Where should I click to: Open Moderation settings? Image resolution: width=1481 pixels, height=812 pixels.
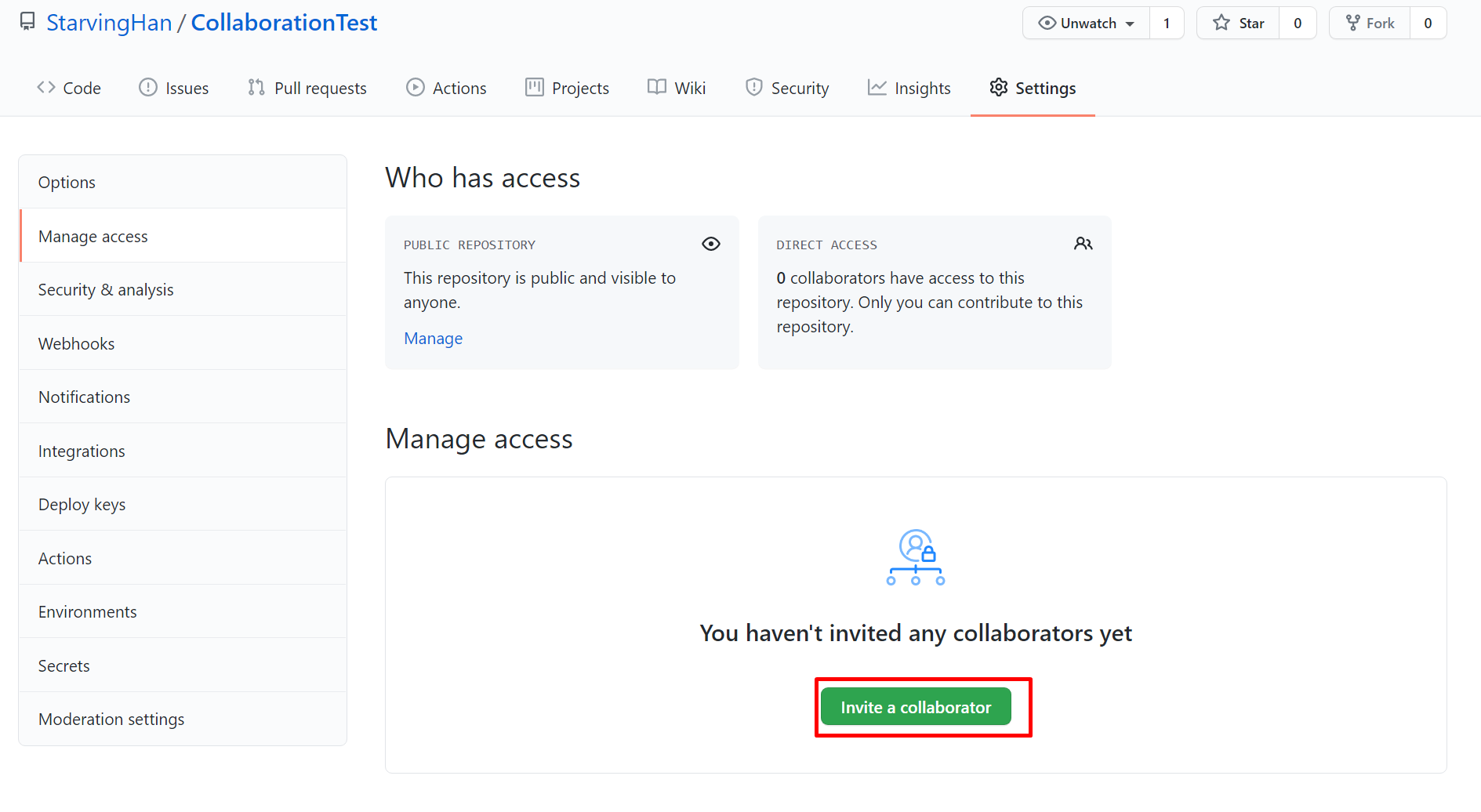point(183,719)
